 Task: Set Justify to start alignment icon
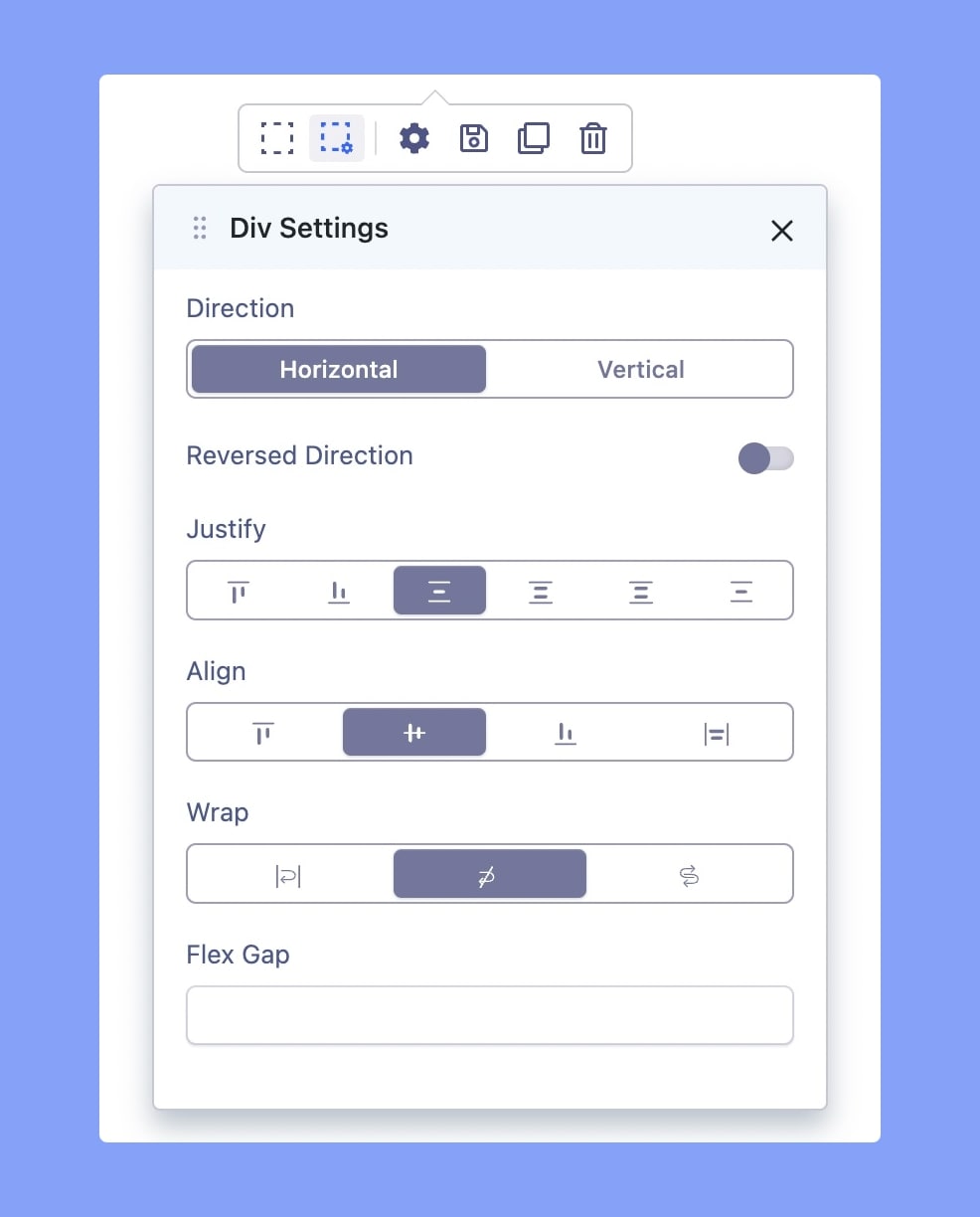pos(239,592)
